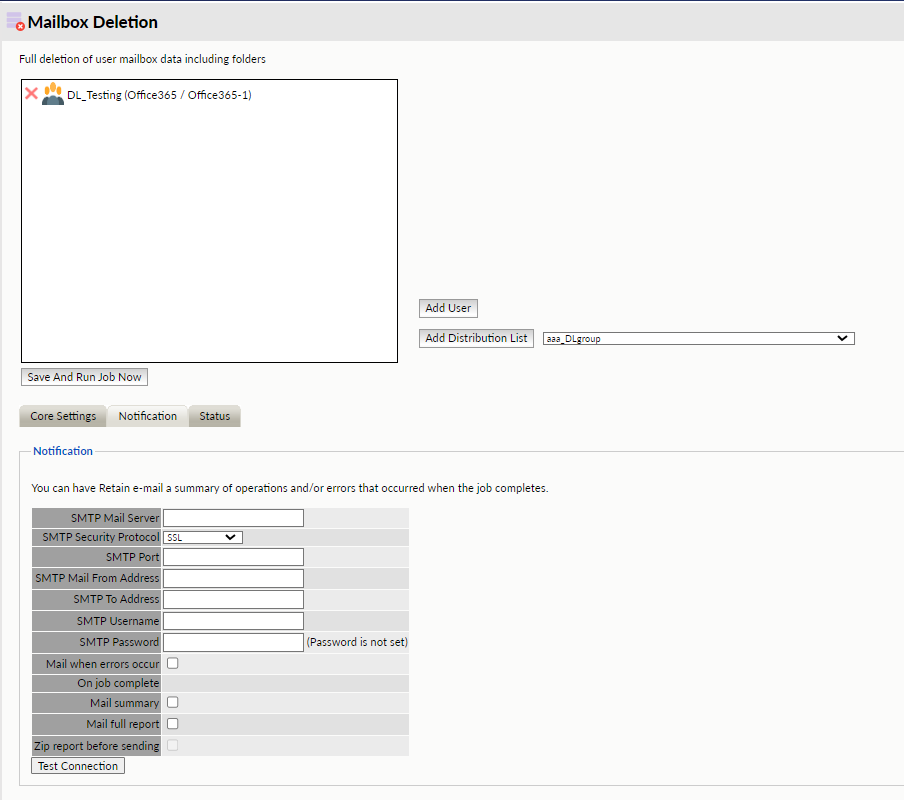Expand the SMTP Security Protocol dropdown
The width and height of the screenshot is (904, 800).
point(203,537)
